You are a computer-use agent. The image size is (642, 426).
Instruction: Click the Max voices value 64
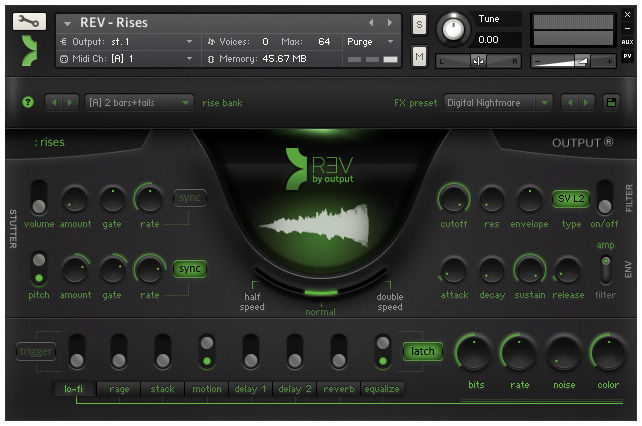click(324, 42)
